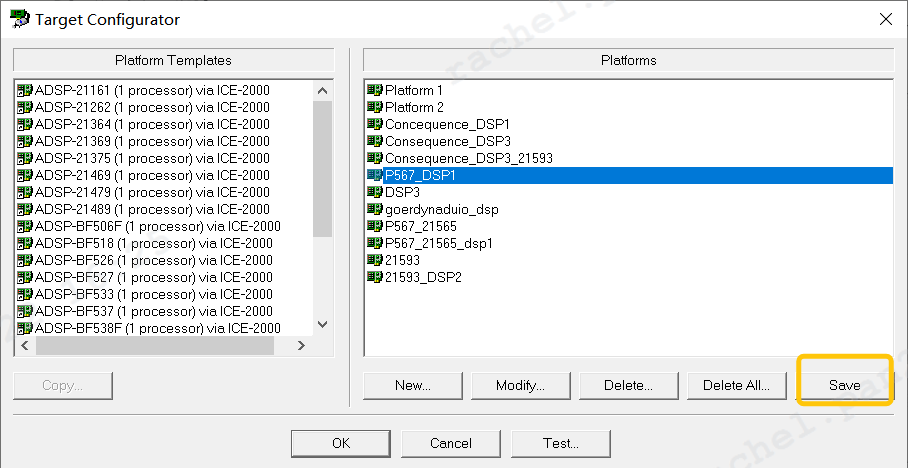Select ADSP-BF526 via ICE-2000 template text
908x468 pixels.
tap(153, 260)
